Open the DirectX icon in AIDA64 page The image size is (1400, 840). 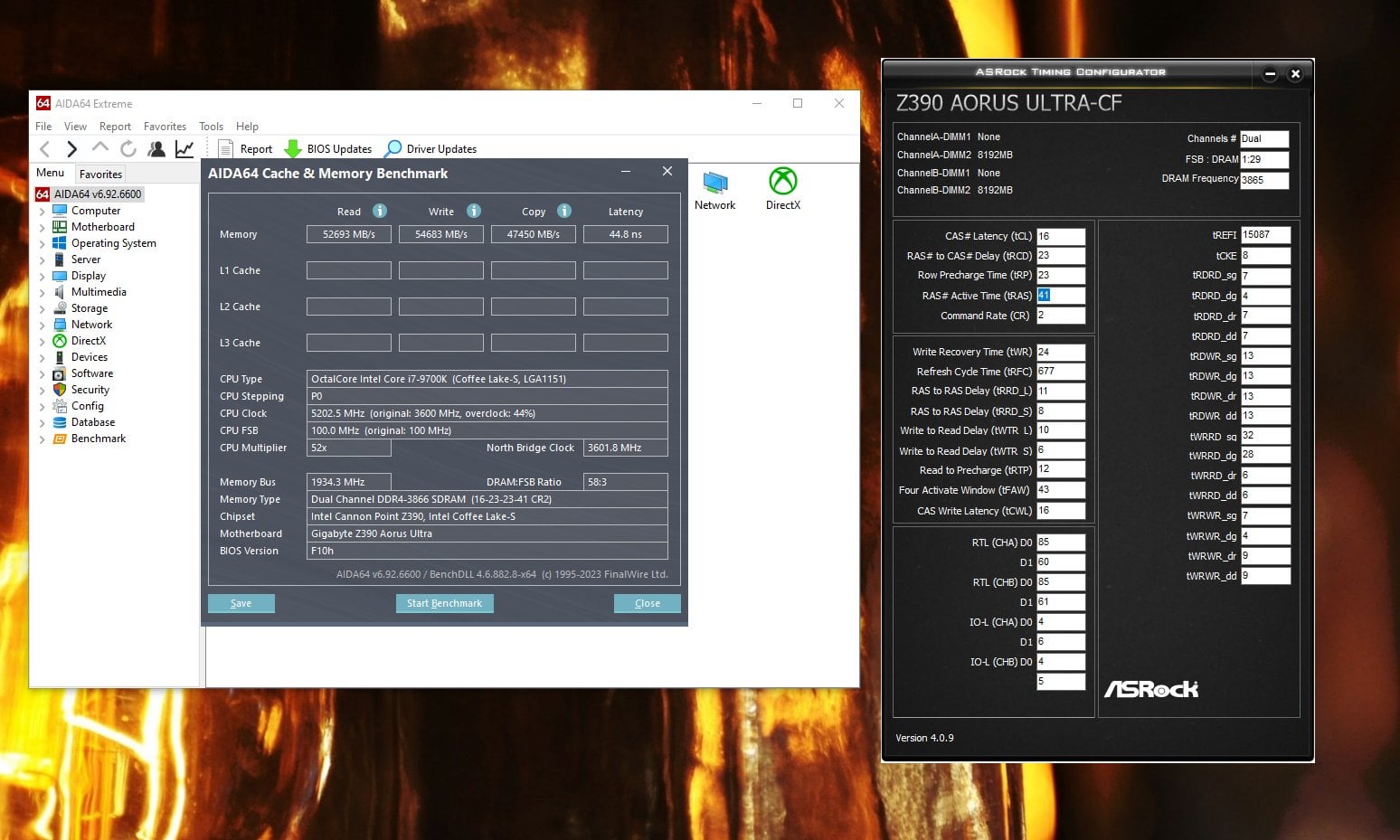(783, 190)
